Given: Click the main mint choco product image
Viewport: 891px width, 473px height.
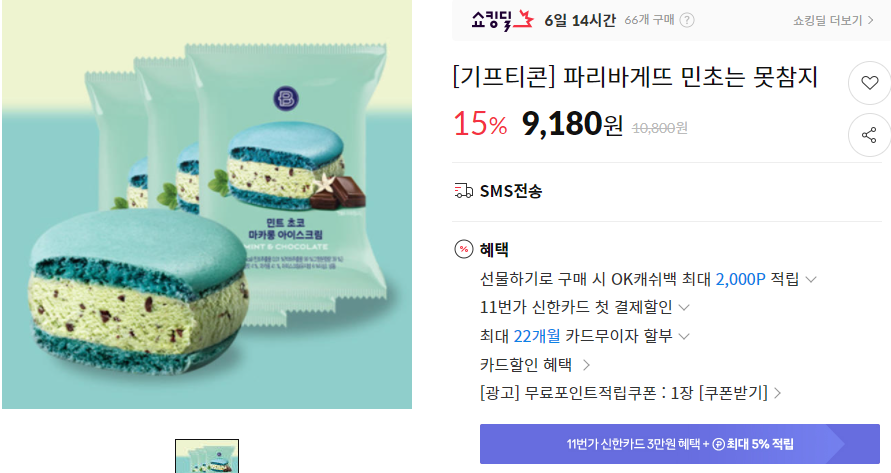Looking at the screenshot, I should pyautogui.click(x=207, y=204).
